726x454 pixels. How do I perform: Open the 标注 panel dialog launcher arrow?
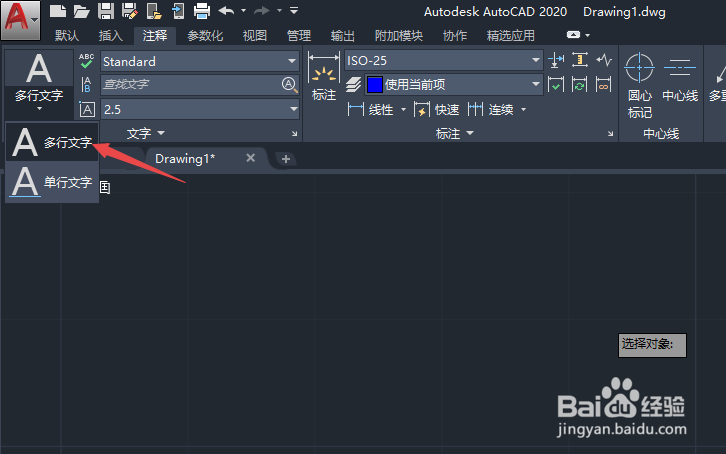pos(610,134)
